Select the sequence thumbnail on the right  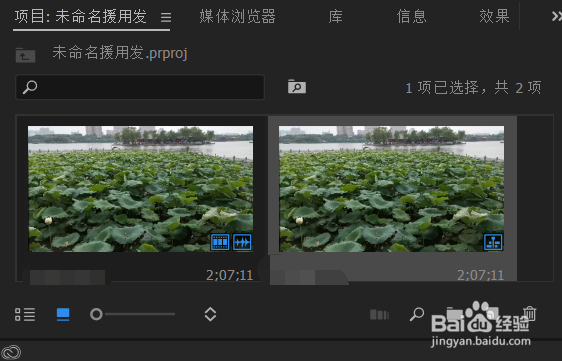391,189
